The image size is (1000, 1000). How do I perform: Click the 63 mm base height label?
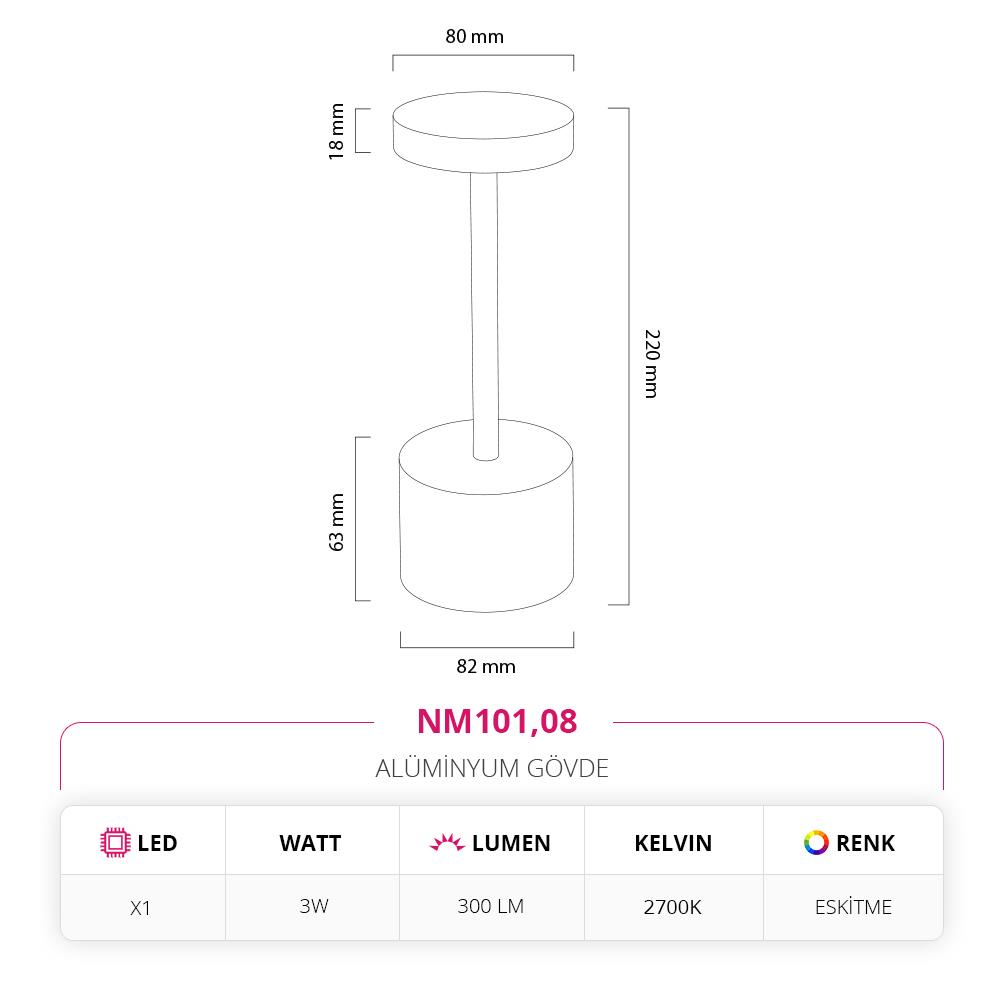click(336, 522)
